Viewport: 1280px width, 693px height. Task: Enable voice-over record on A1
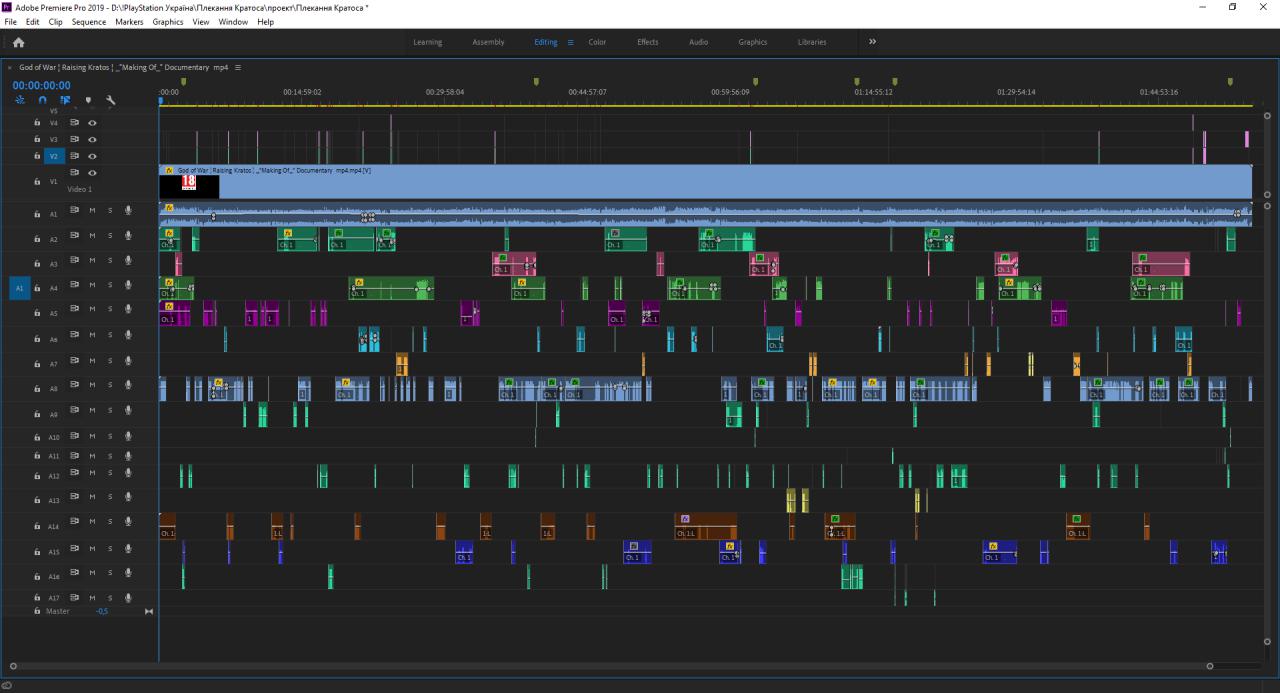click(128, 211)
